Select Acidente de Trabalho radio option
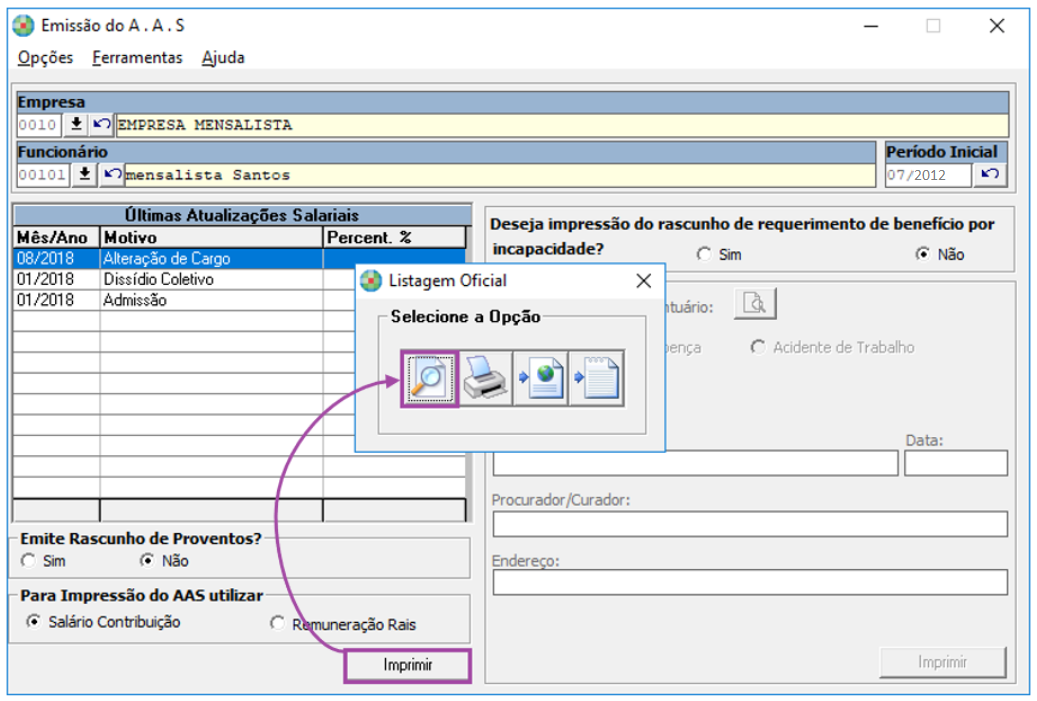This screenshot has width=1037, height=701. click(x=833, y=347)
